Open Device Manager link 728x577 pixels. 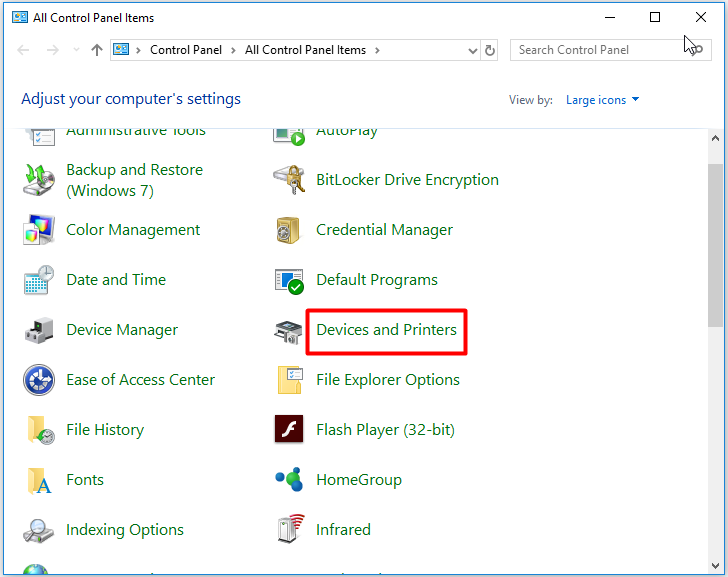coord(122,330)
